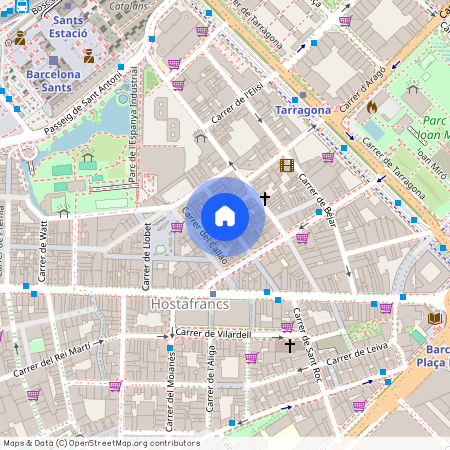
Task: Select the bus station icon above Sants Estació
Action: tap(22, 6)
